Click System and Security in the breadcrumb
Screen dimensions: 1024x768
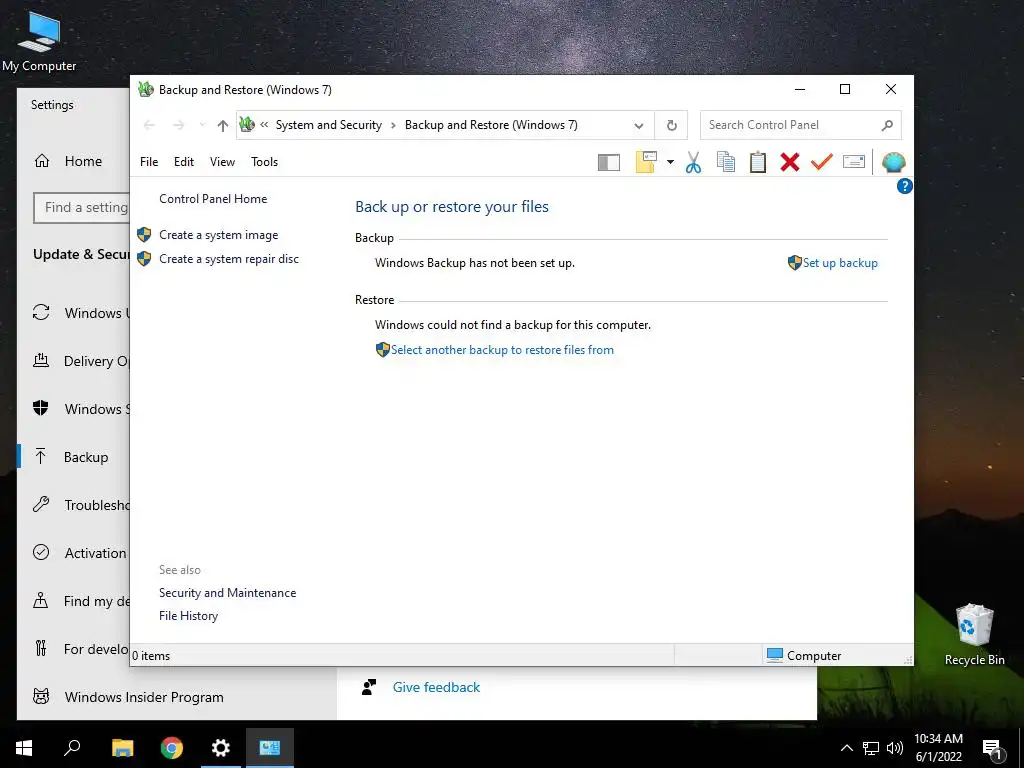tap(328, 125)
